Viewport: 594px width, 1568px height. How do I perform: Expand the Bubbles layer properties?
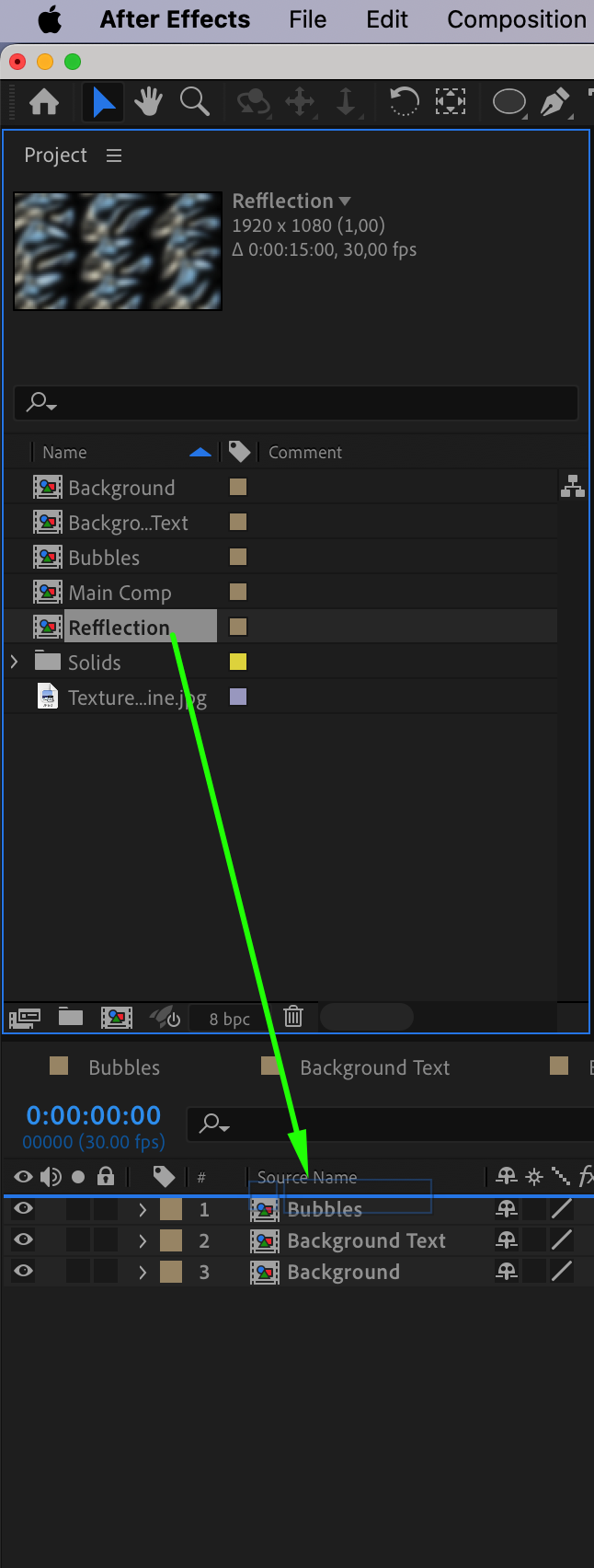pyautogui.click(x=143, y=1209)
